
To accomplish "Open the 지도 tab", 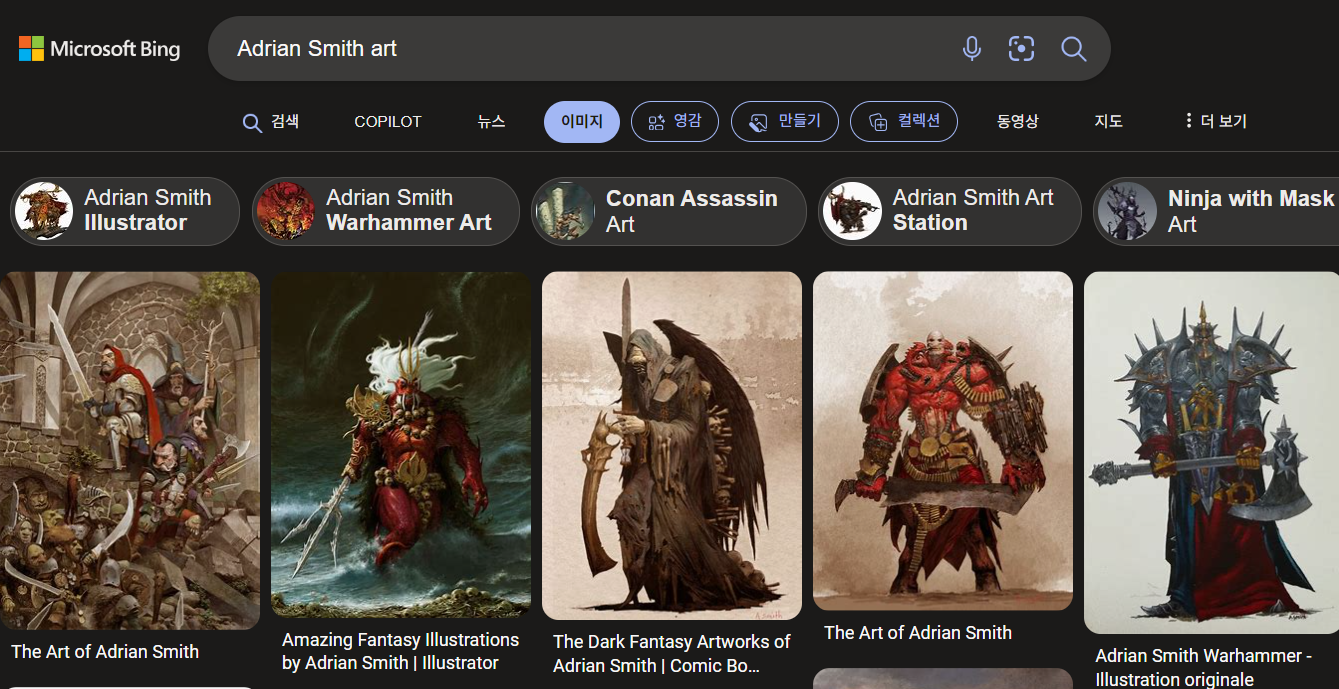I will click(x=1108, y=122).
